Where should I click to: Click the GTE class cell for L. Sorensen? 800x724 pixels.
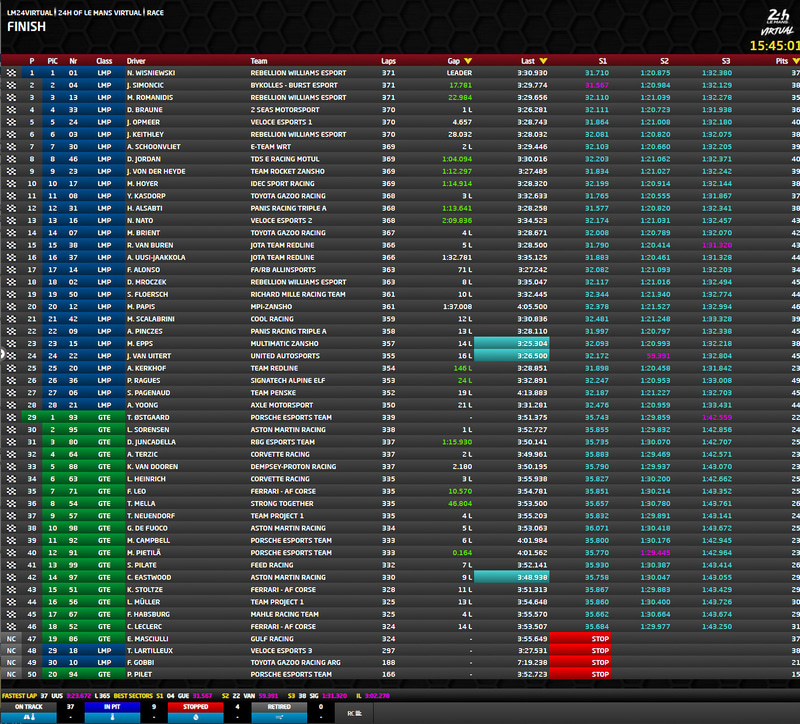[x=104, y=430]
